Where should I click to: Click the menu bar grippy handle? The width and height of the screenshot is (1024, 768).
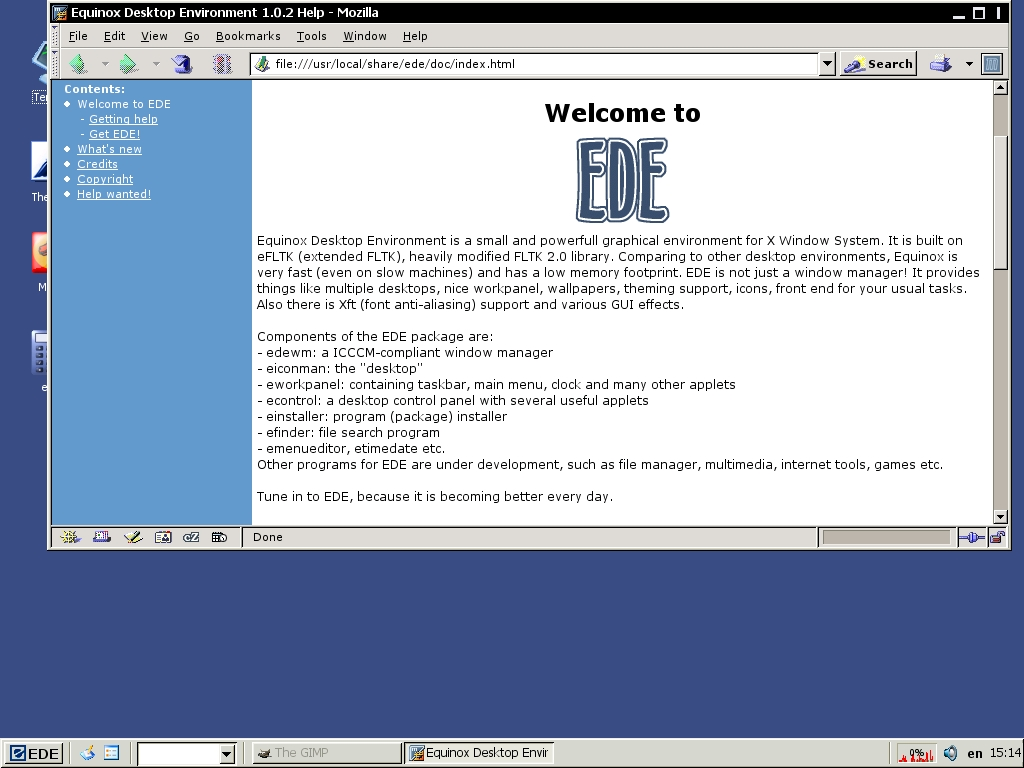56,36
